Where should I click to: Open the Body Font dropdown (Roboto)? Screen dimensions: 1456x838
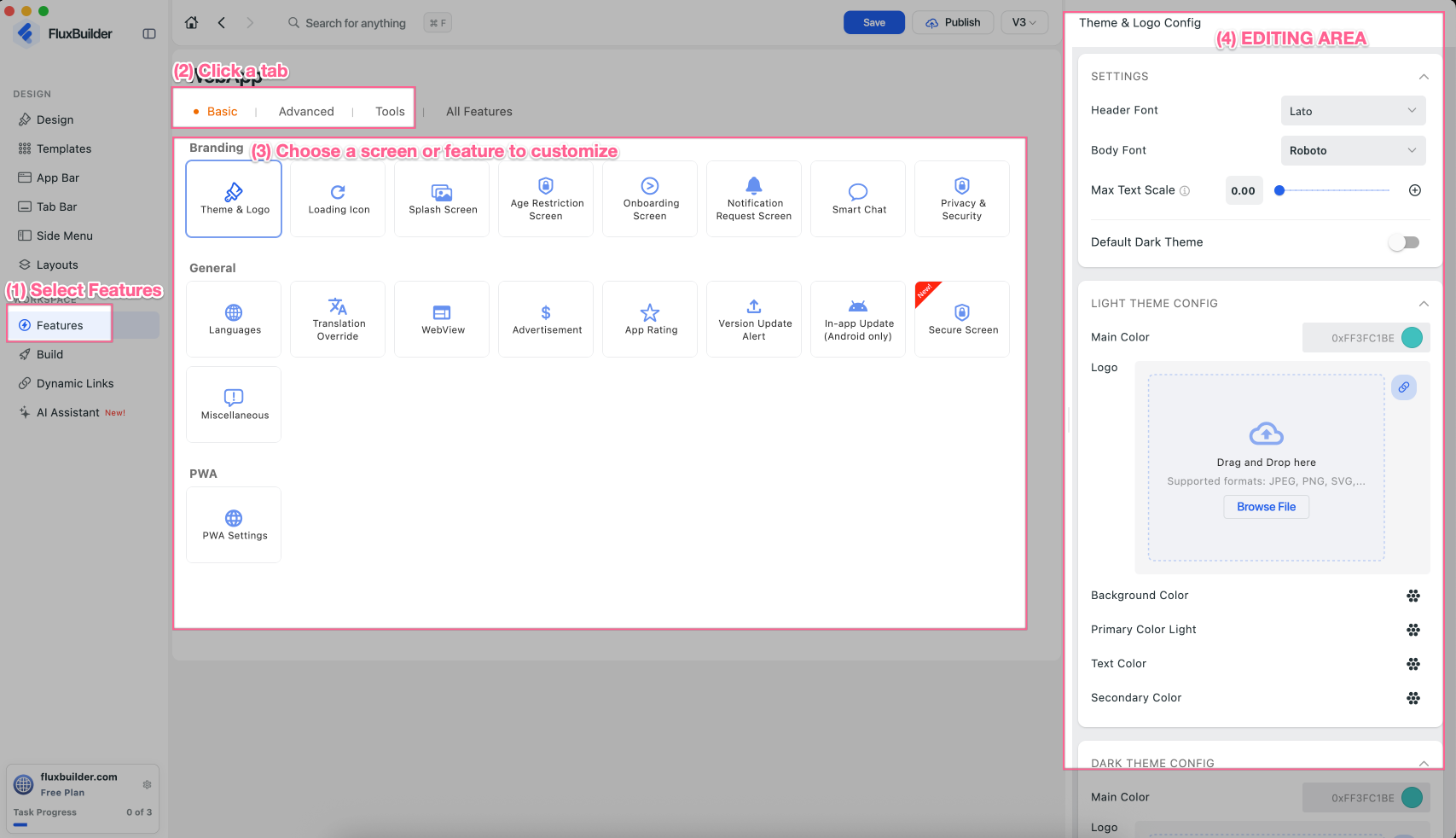click(1354, 150)
